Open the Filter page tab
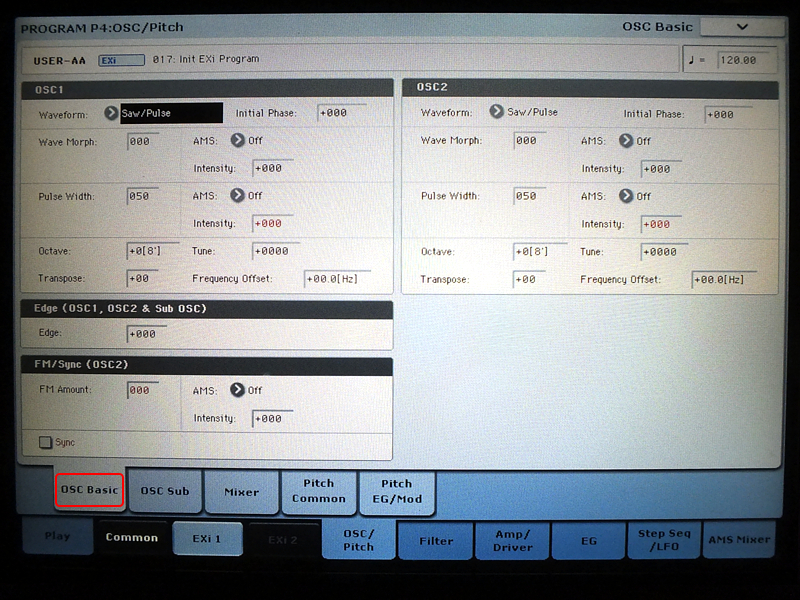This screenshot has width=800, height=600. click(x=436, y=541)
